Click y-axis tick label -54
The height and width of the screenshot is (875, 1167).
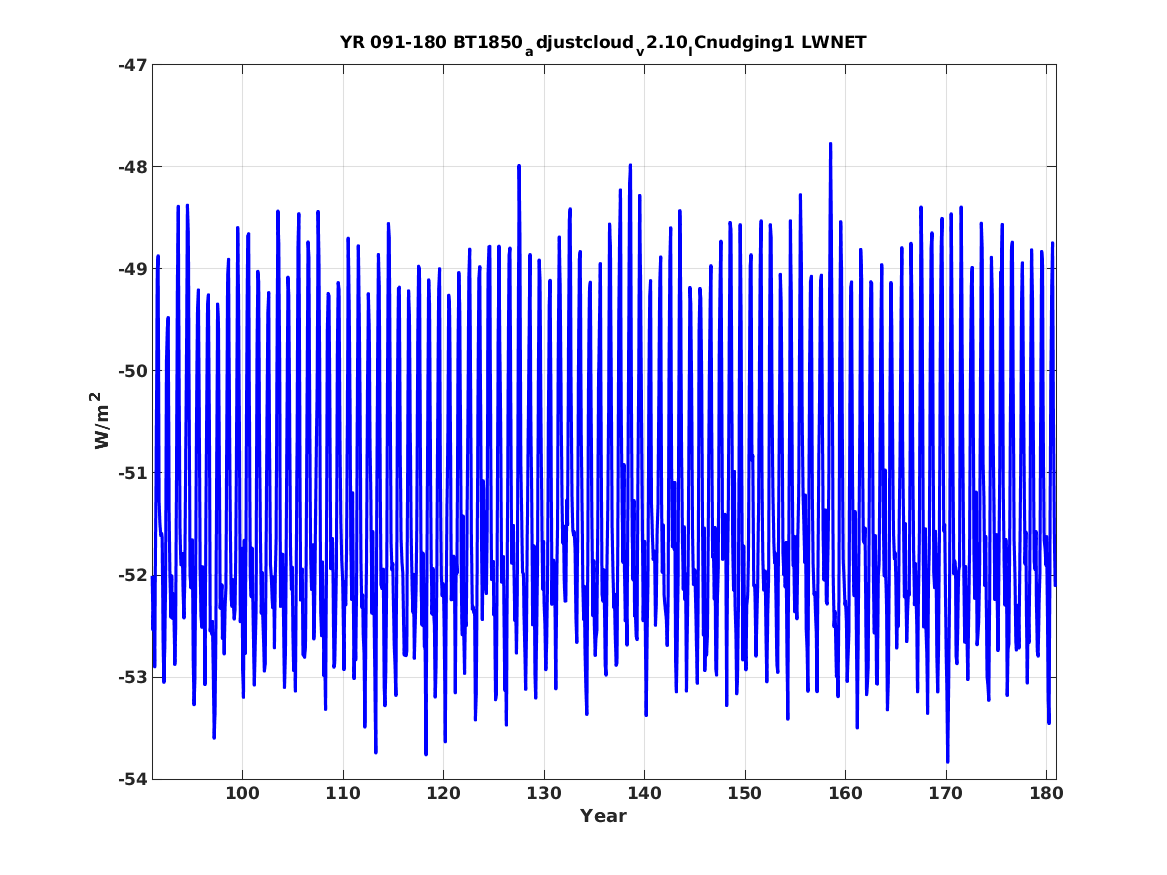pos(132,779)
